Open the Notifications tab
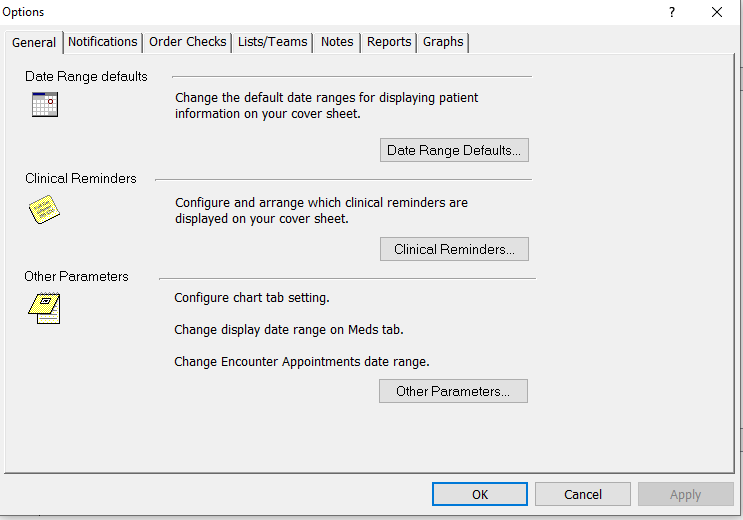 103,42
